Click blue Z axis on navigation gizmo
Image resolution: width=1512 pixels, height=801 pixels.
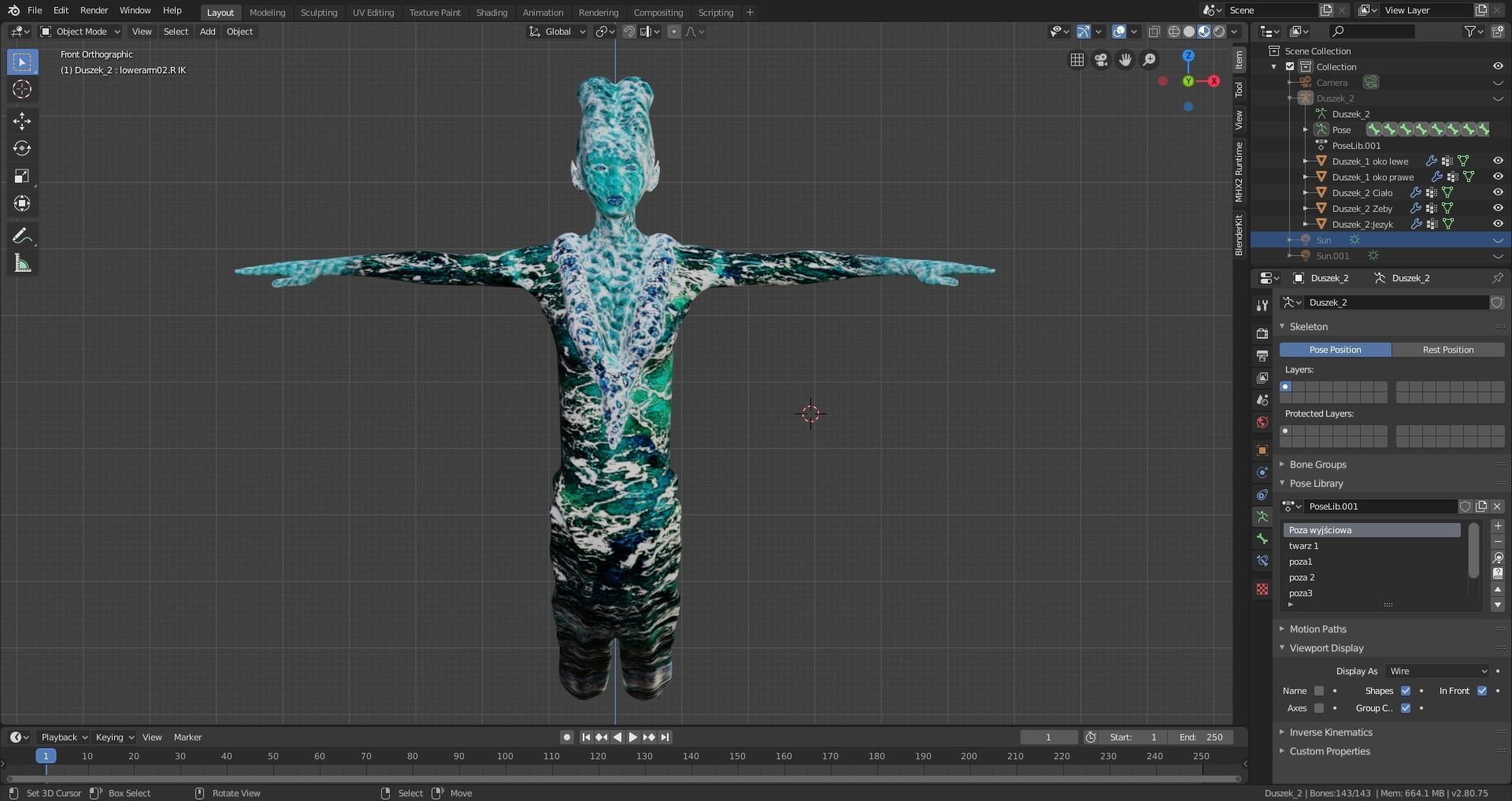[1188, 56]
